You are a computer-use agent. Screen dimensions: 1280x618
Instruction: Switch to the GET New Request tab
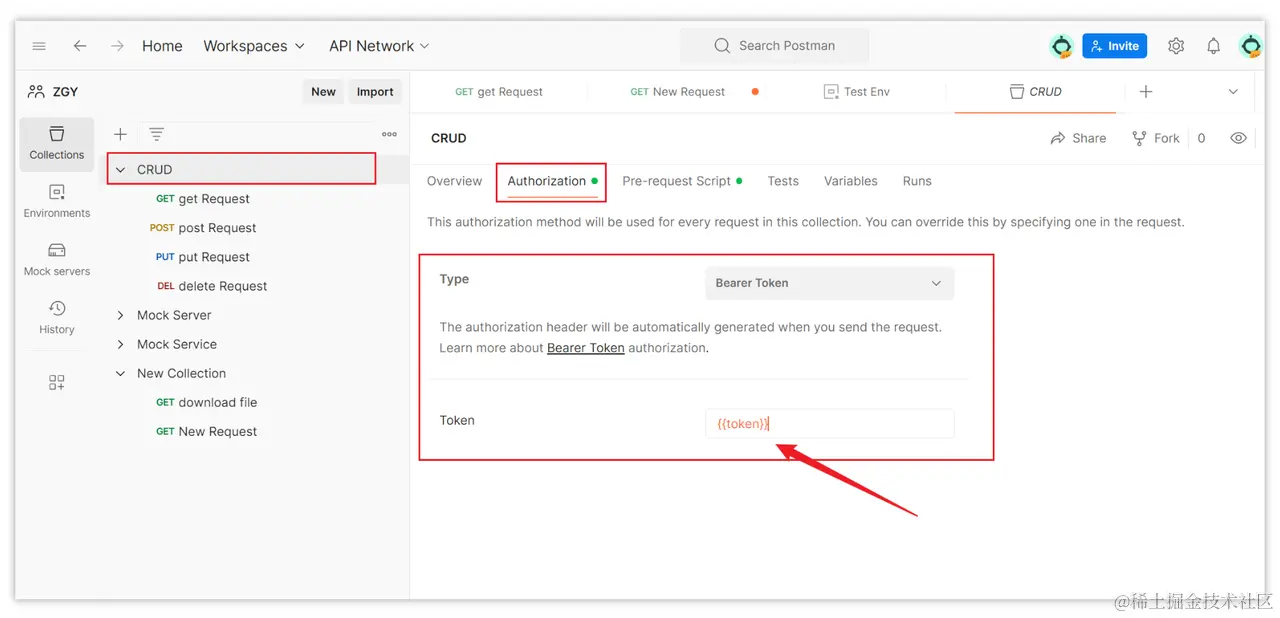pyautogui.click(x=678, y=91)
